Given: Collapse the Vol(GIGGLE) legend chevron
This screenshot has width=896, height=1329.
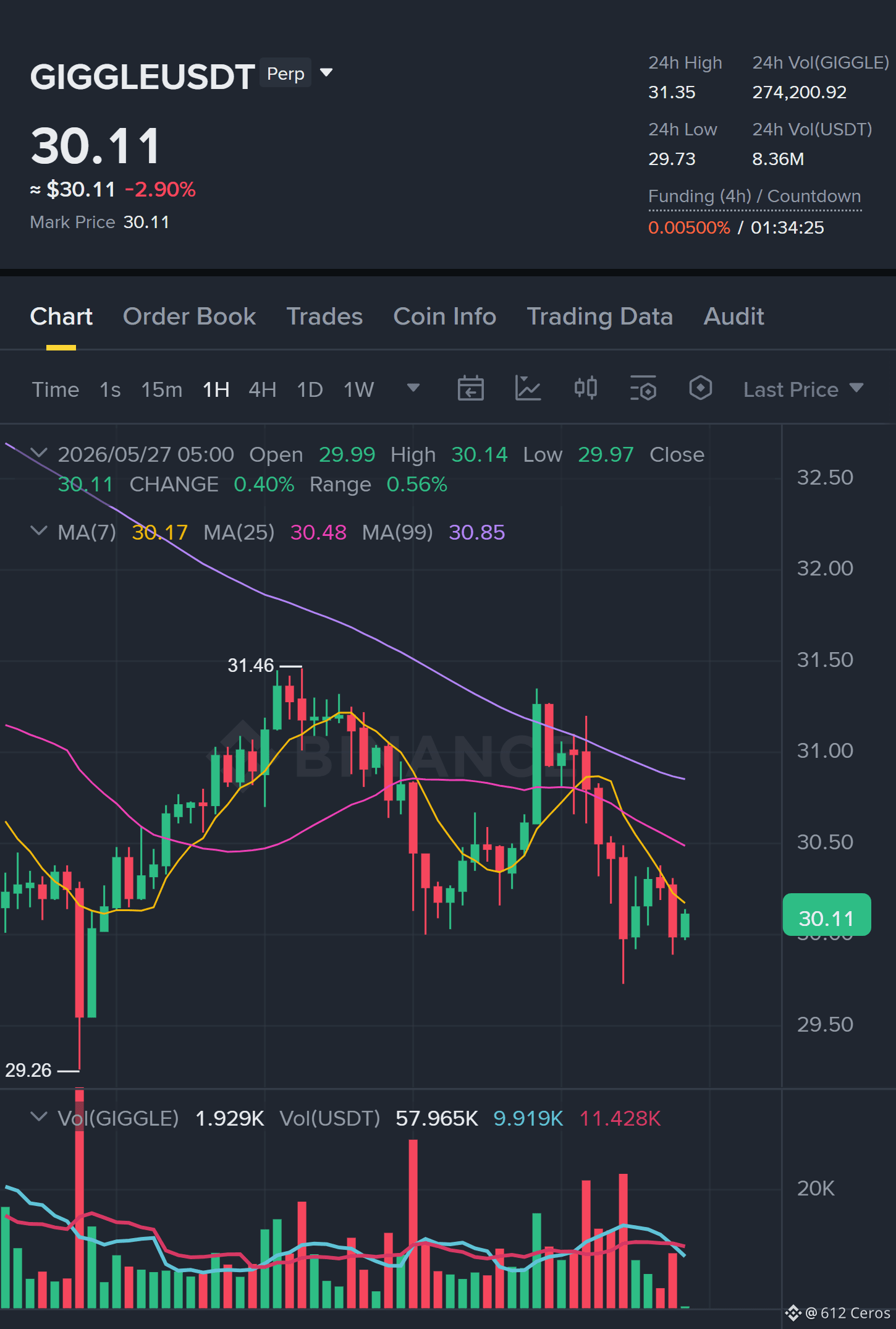Looking at the screenshot, I should pyautogui.click(x=39, y=1117).
